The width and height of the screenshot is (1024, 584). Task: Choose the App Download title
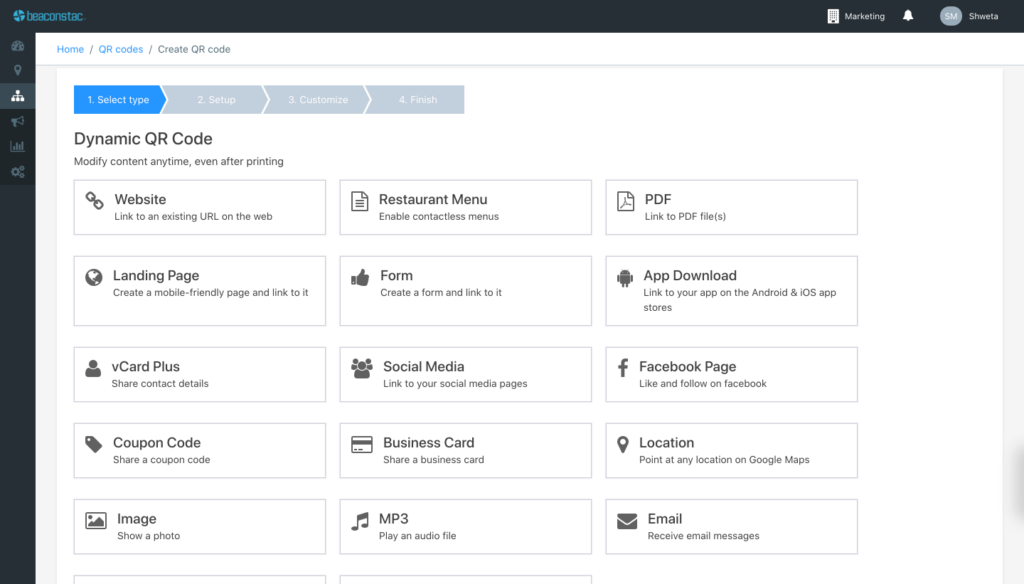[690, 276]
